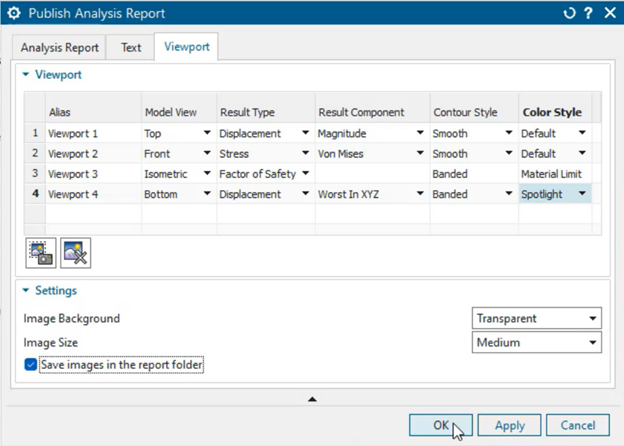
Task: Open Model View dropdown for Viewport 1
Action: click(207, 133)
